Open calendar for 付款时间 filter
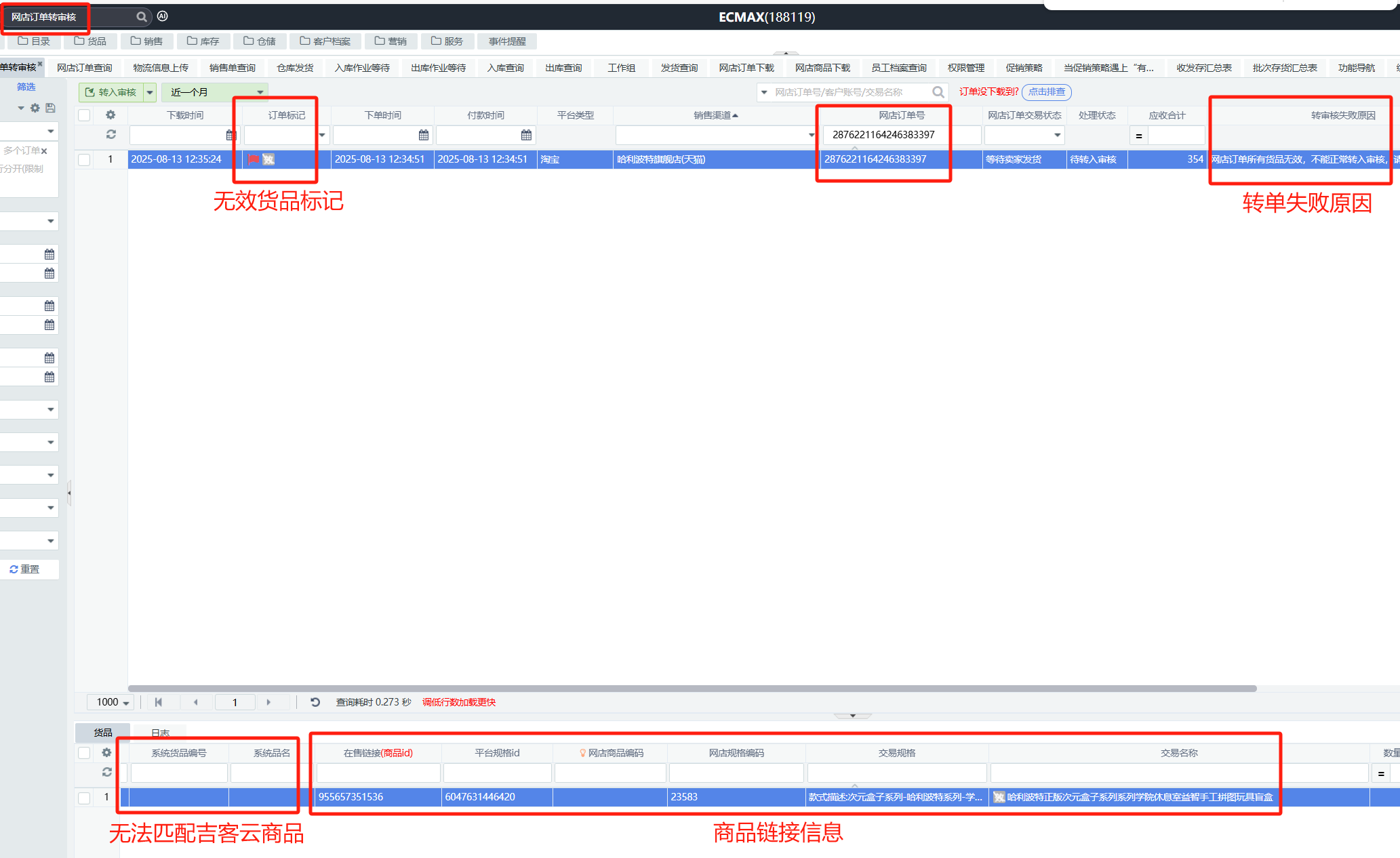 tap(526, 136)
